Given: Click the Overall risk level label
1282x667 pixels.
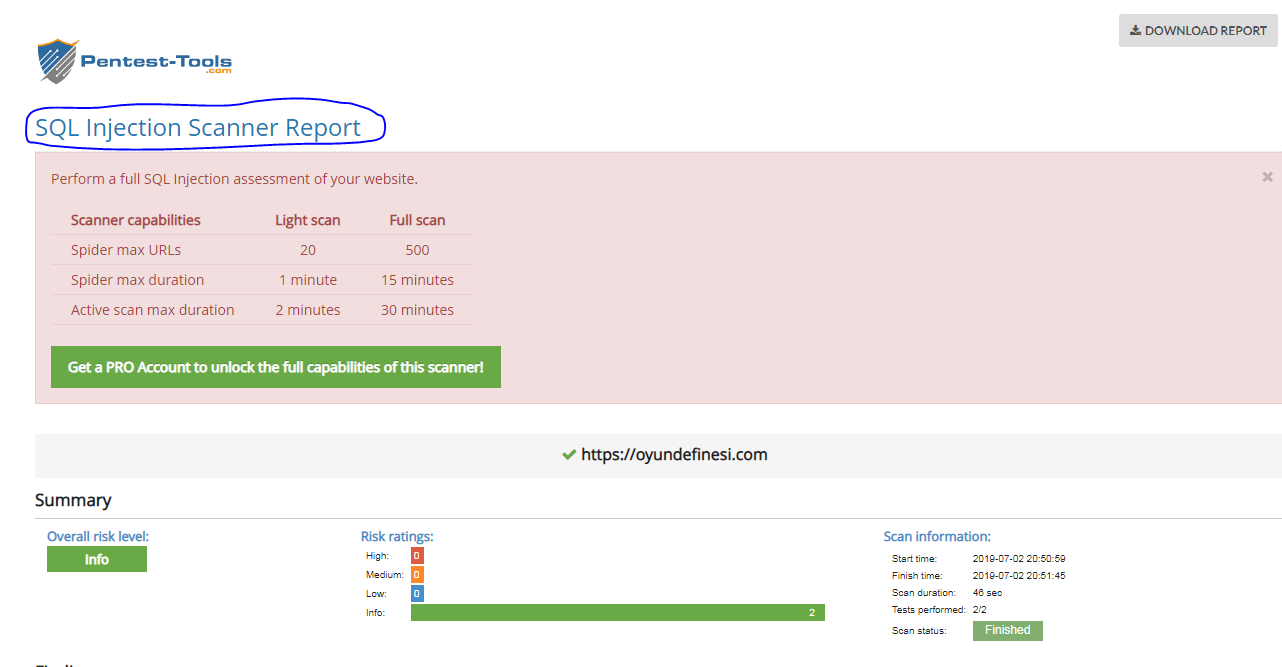Looking at the screenshot, I should tap(98, 537).
